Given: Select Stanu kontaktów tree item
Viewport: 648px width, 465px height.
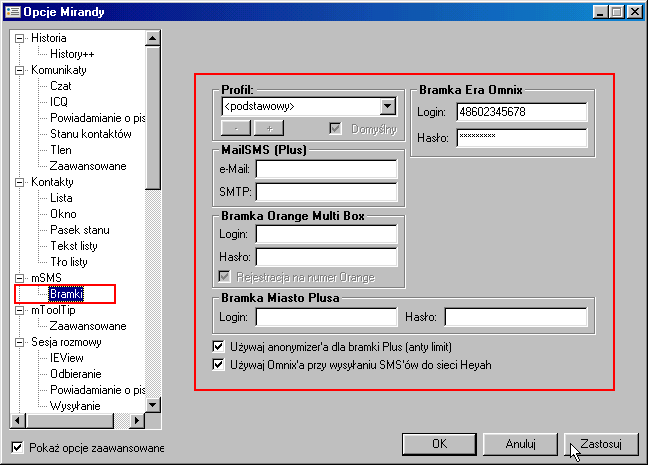Looking at the screenshot, I should point(90,134).
